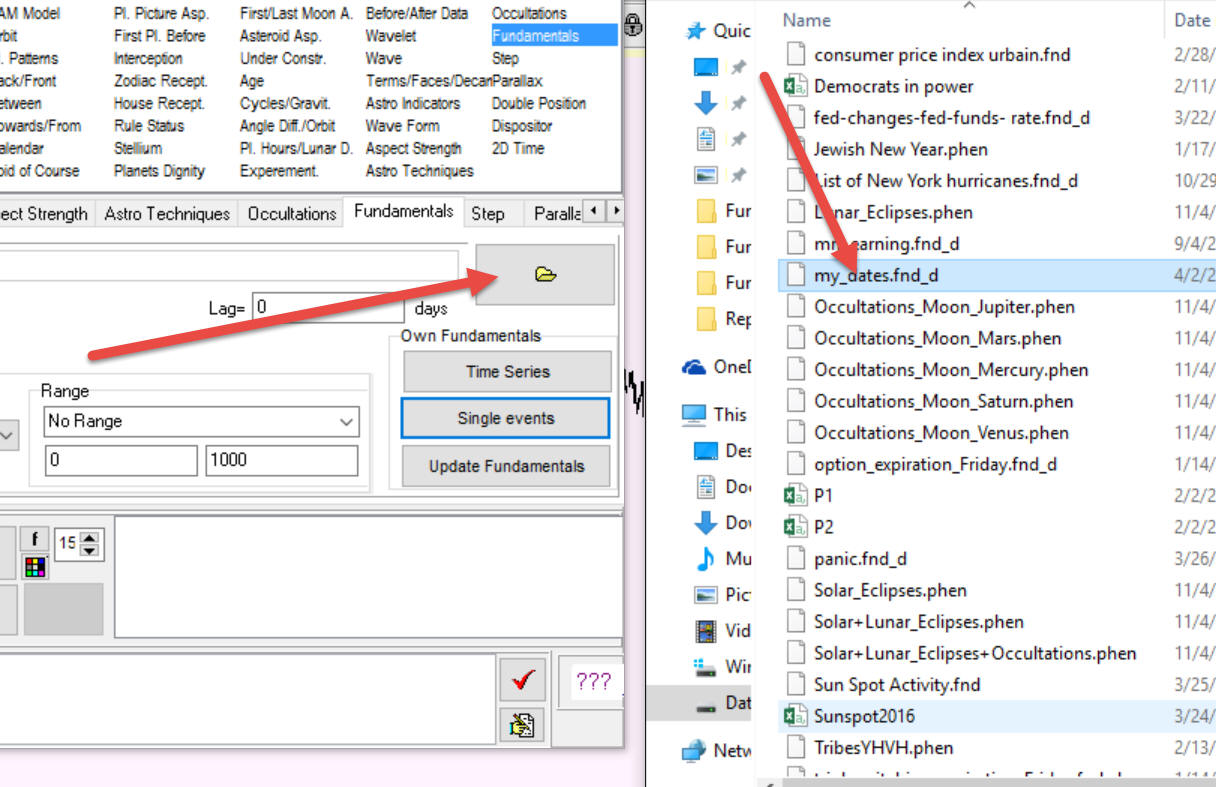Click the Lag days input field
Screen dimensions: 1216x787
pyautogui.click(x=327, y=309)
